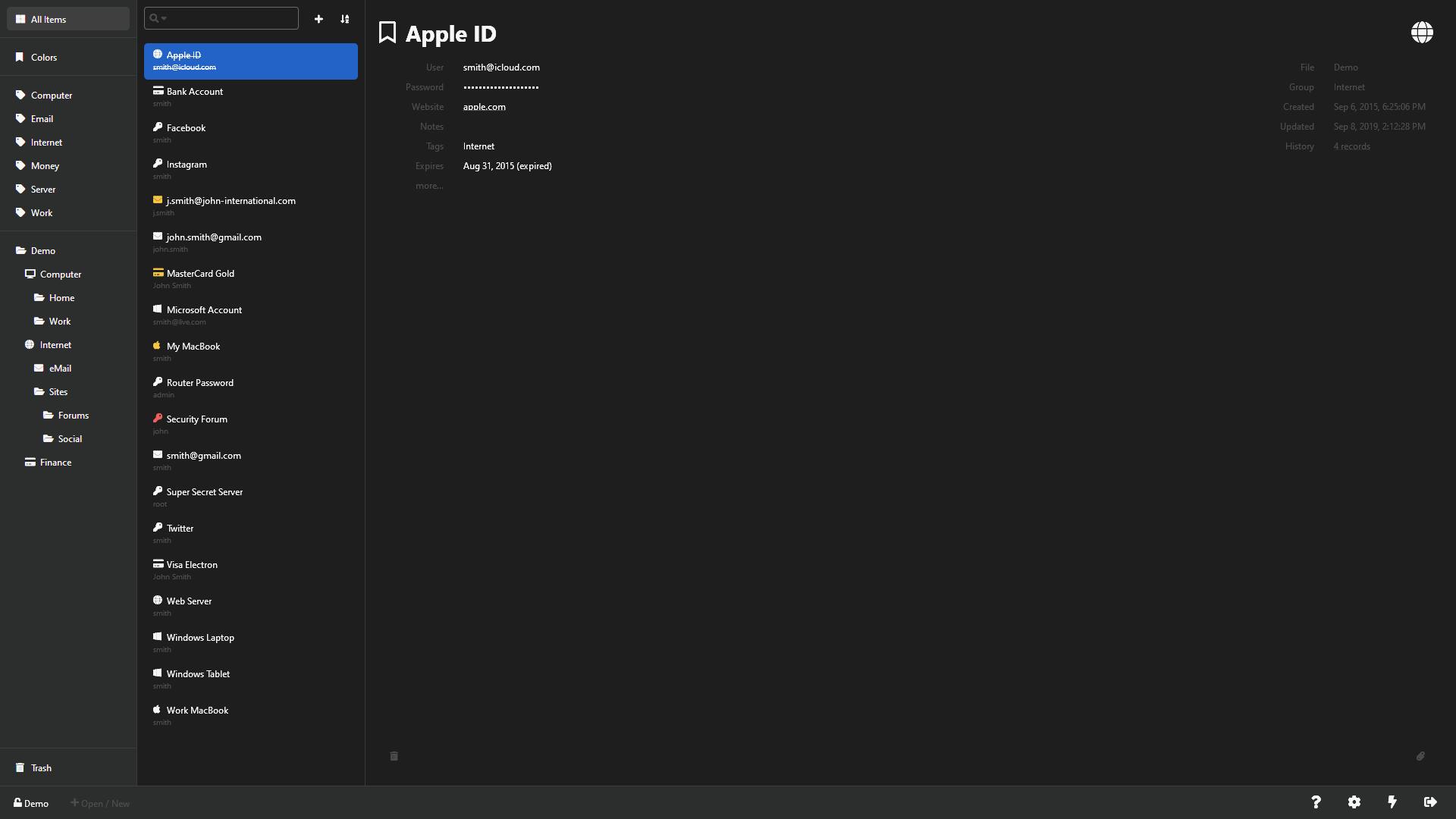
Task: Click the paperclip attachment icon
Action: point(1420,756)
